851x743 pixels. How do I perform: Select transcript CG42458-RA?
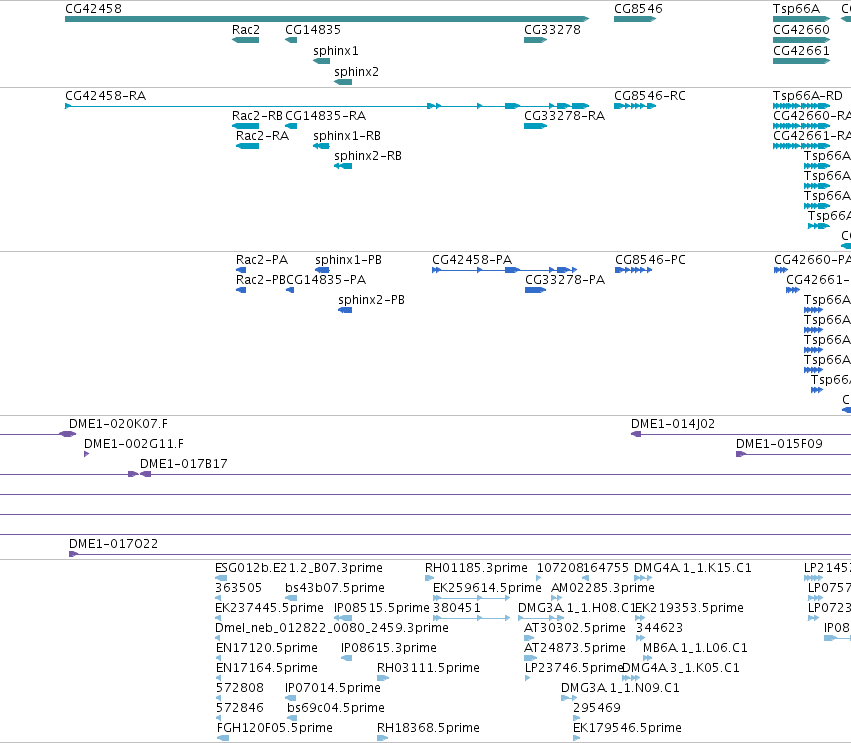point(327,106)
